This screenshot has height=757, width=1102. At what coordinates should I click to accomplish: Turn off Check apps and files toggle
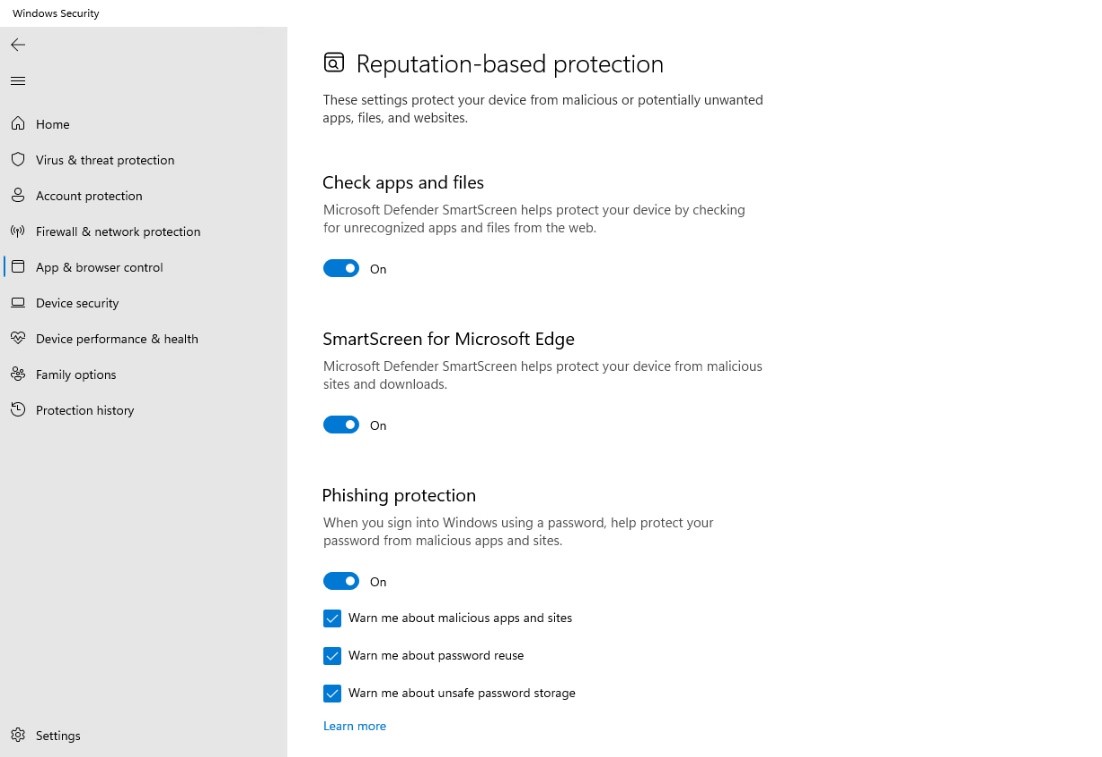pyautogui.click(x=341, y=268)
